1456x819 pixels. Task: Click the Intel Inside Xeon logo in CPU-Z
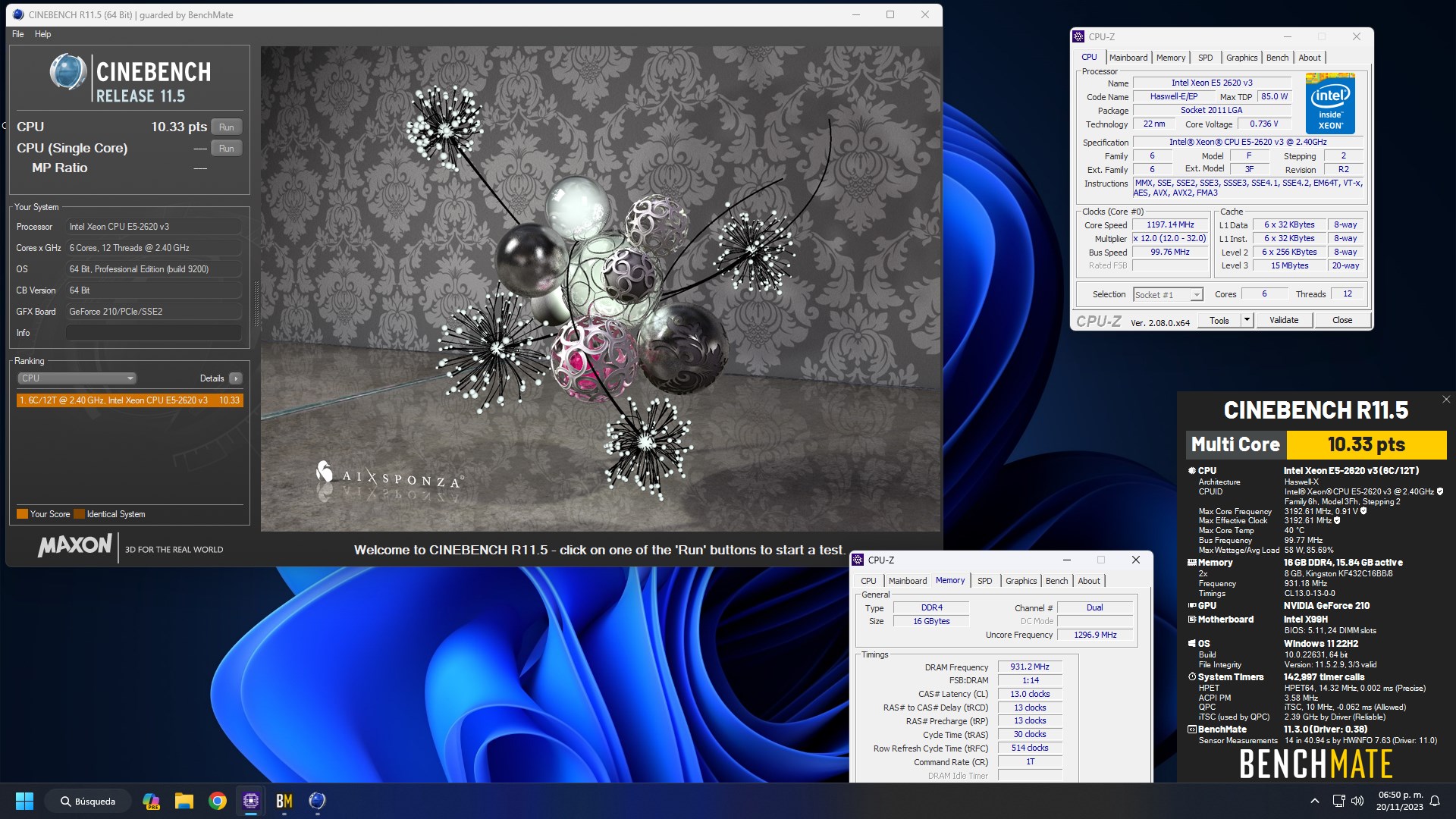1330,104
